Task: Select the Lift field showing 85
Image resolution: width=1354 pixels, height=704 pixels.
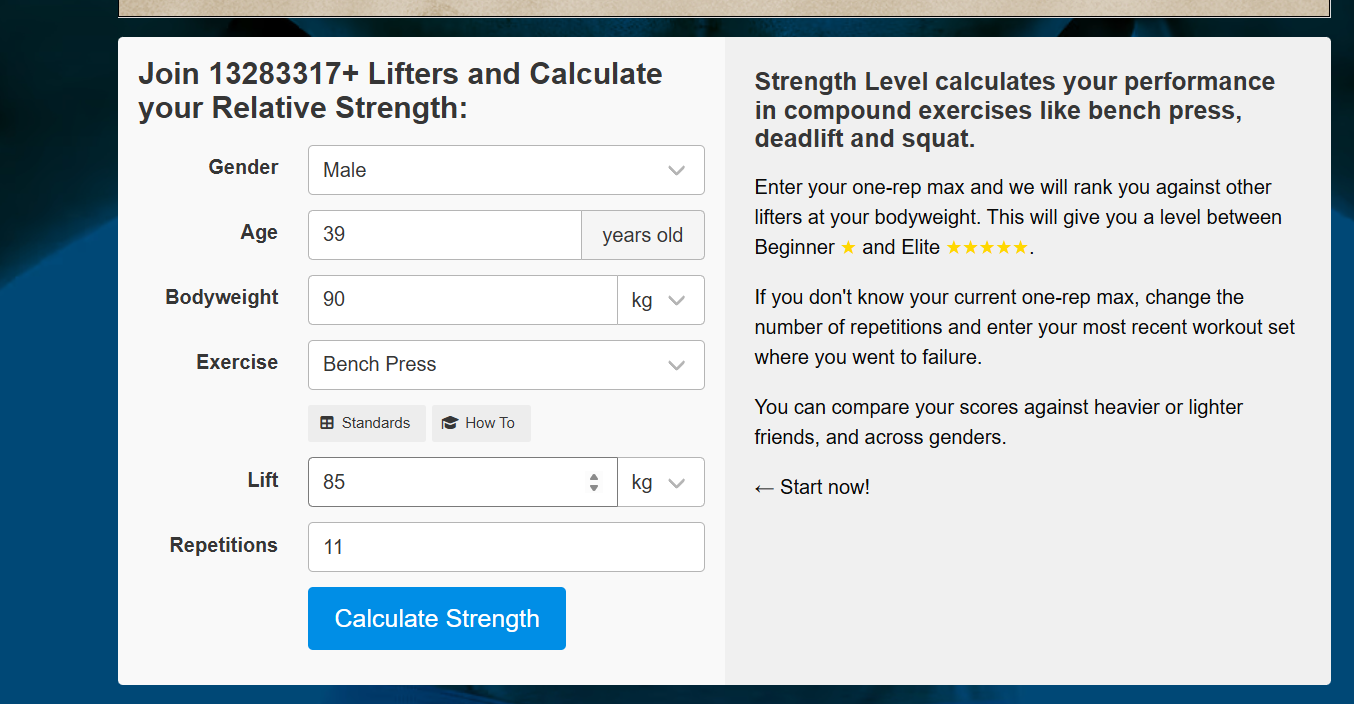Action: (x=450, y=482)
